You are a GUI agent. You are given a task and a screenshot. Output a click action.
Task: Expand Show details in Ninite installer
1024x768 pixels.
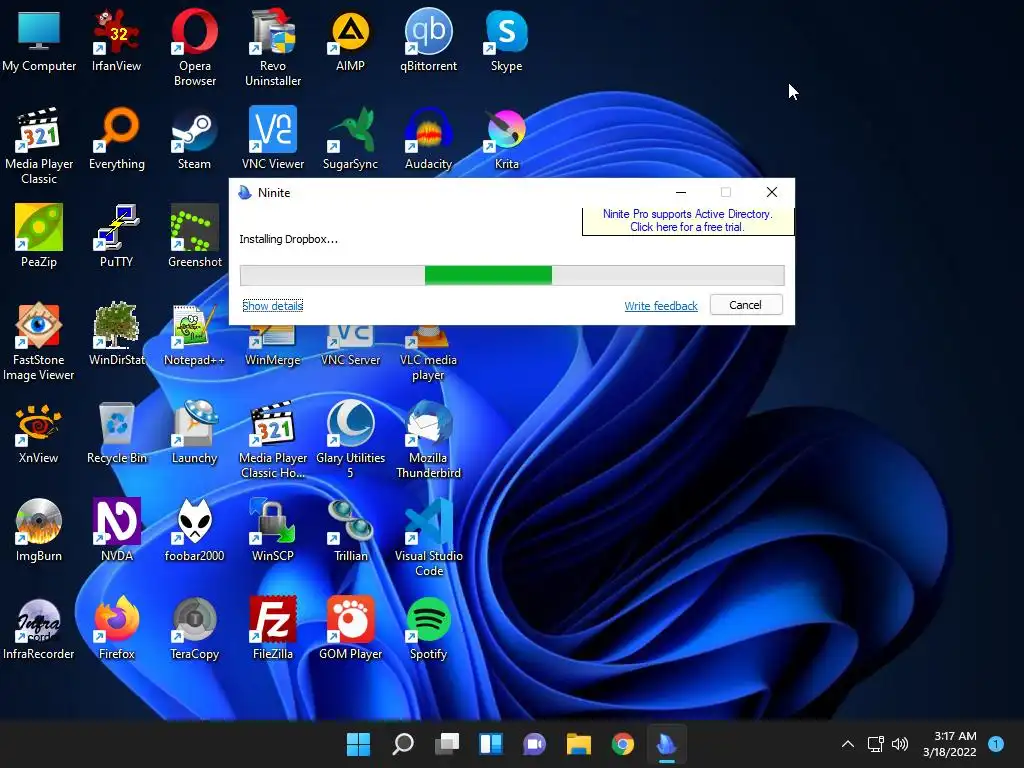point(272,306)
